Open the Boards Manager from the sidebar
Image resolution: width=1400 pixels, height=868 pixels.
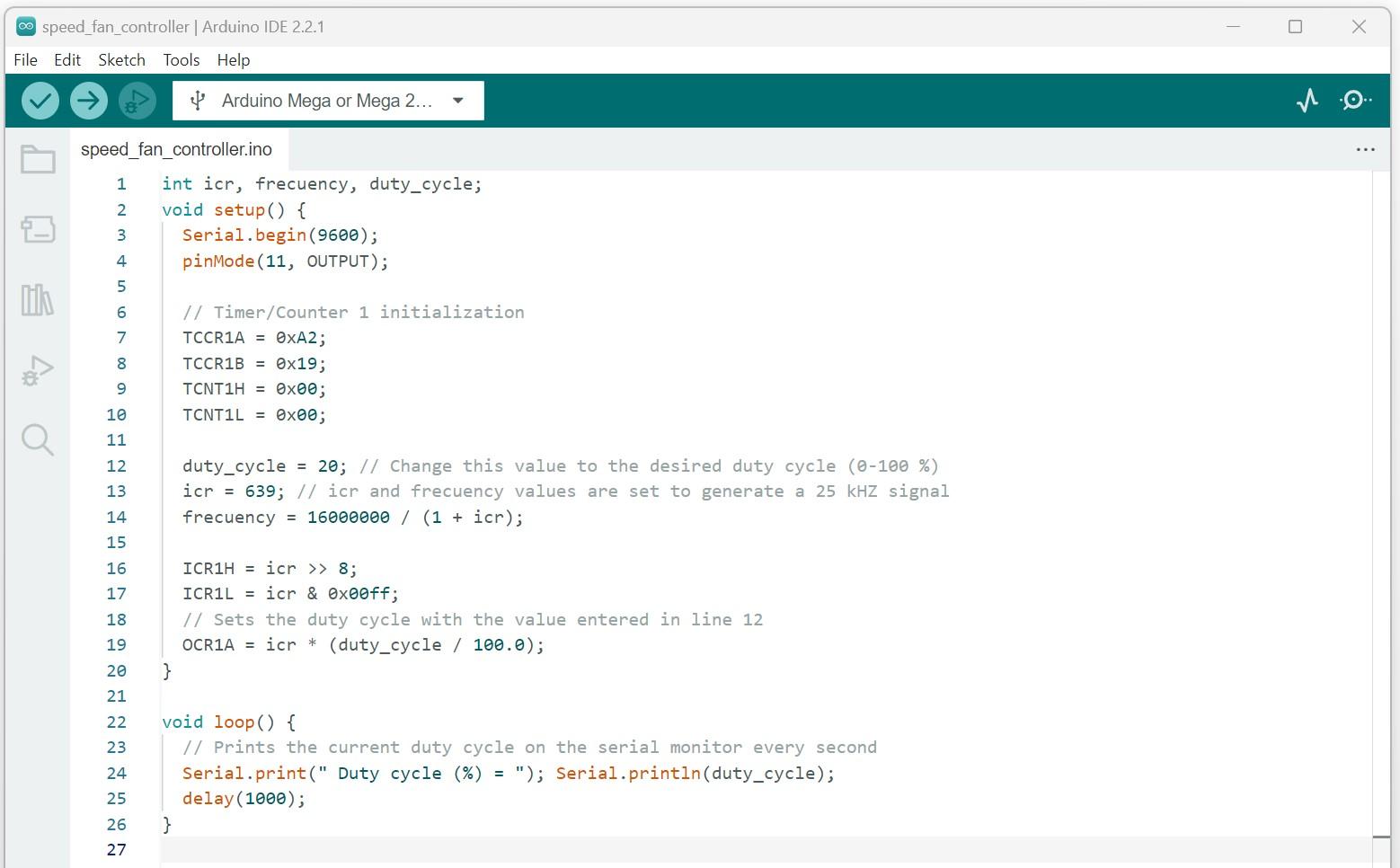(x=38, y=229)
